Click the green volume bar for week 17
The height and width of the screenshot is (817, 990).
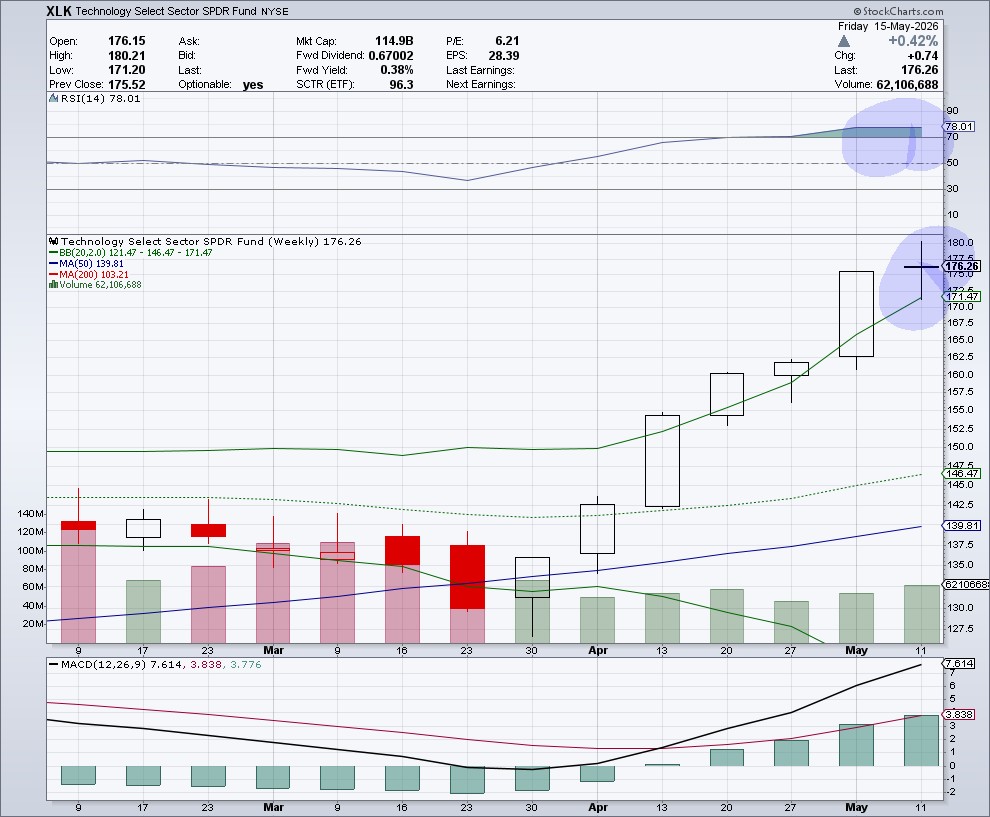click(143, 612)
